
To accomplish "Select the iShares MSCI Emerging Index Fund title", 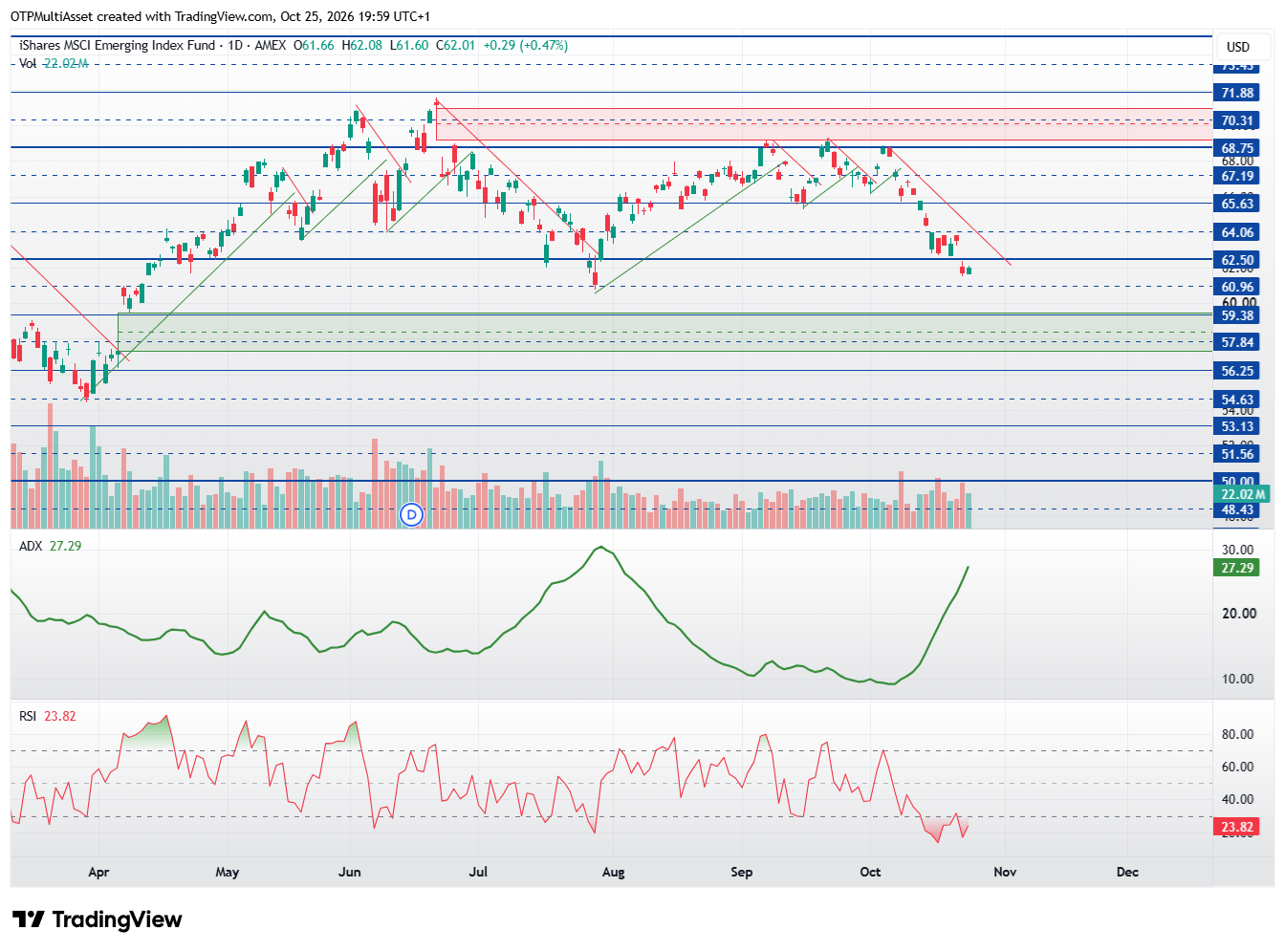I will pyautogui.click(x=118, y=45).
